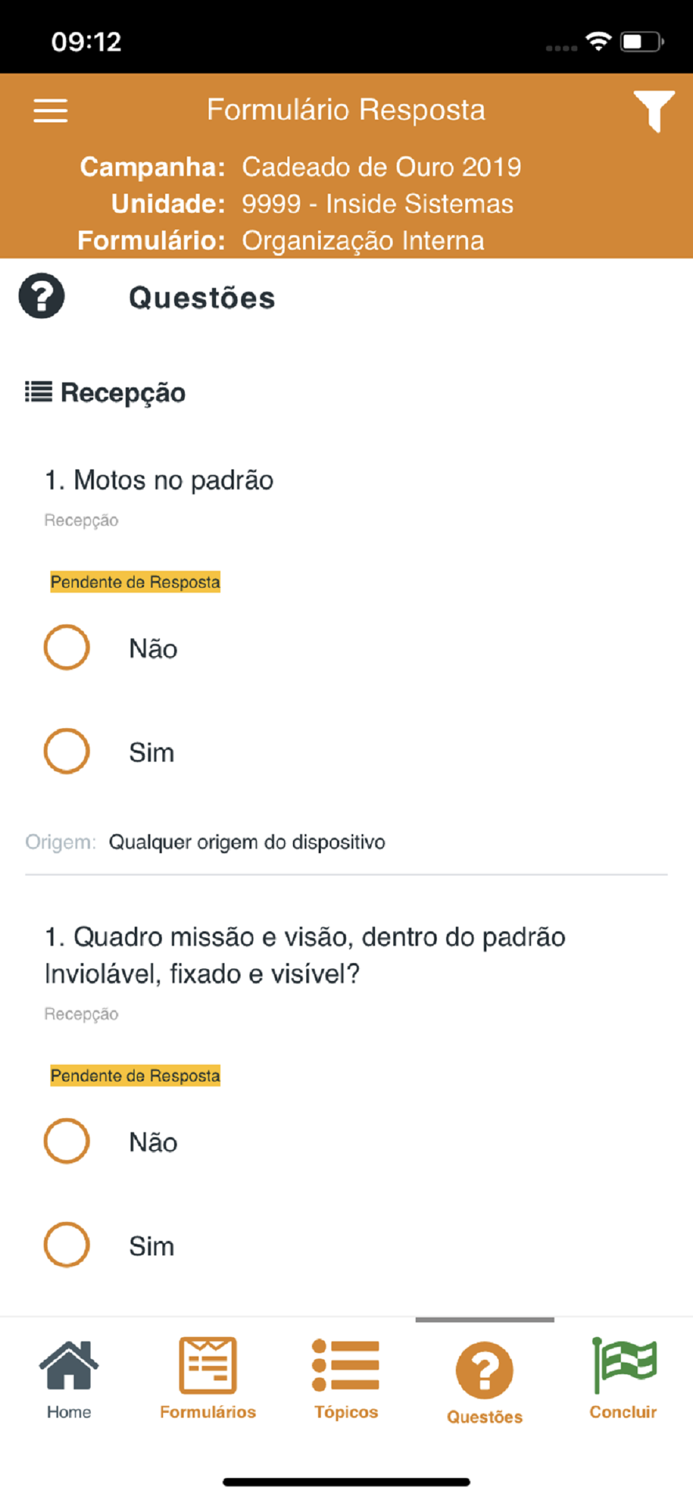Viewport: 693px width, 1500px height.
Task: Go to the Home screen
Action: pos(68,1377)
